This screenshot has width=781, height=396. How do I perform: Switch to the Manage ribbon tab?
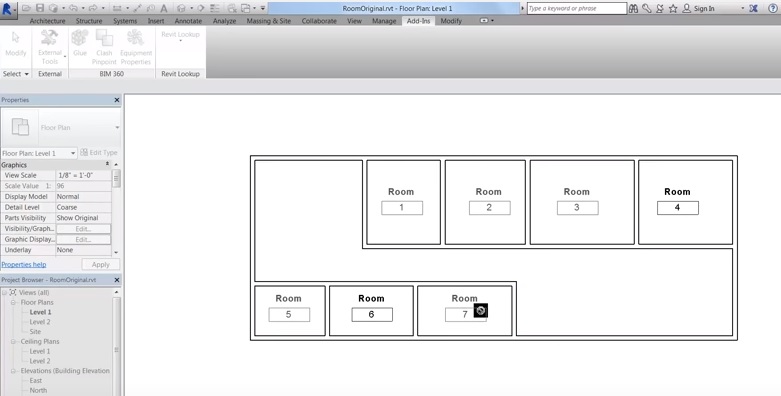(384, 21)
